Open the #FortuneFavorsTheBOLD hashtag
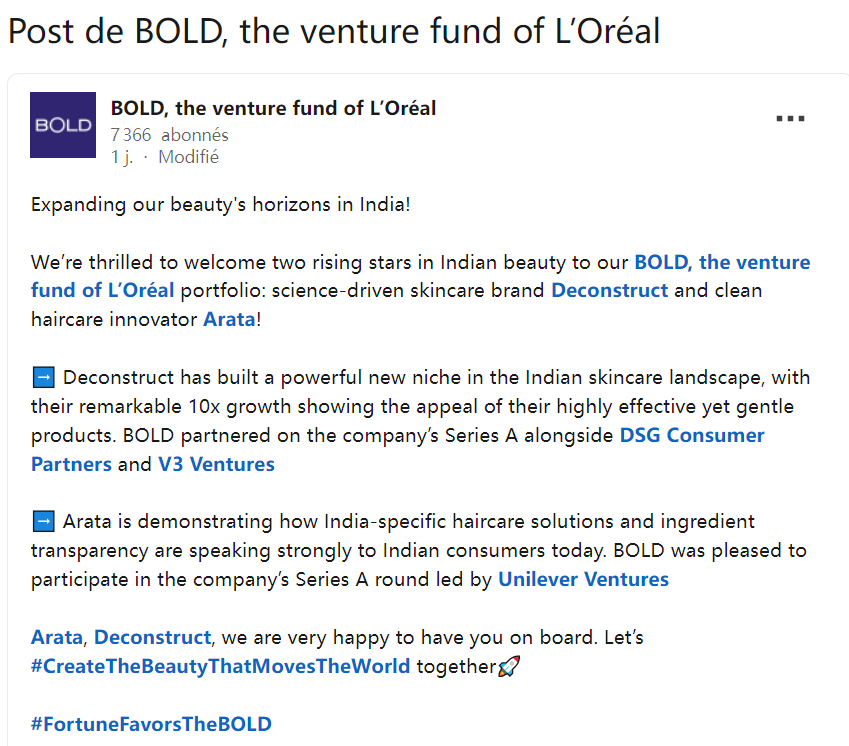Viewport: 849px width, 746px height. pos(151,724)
